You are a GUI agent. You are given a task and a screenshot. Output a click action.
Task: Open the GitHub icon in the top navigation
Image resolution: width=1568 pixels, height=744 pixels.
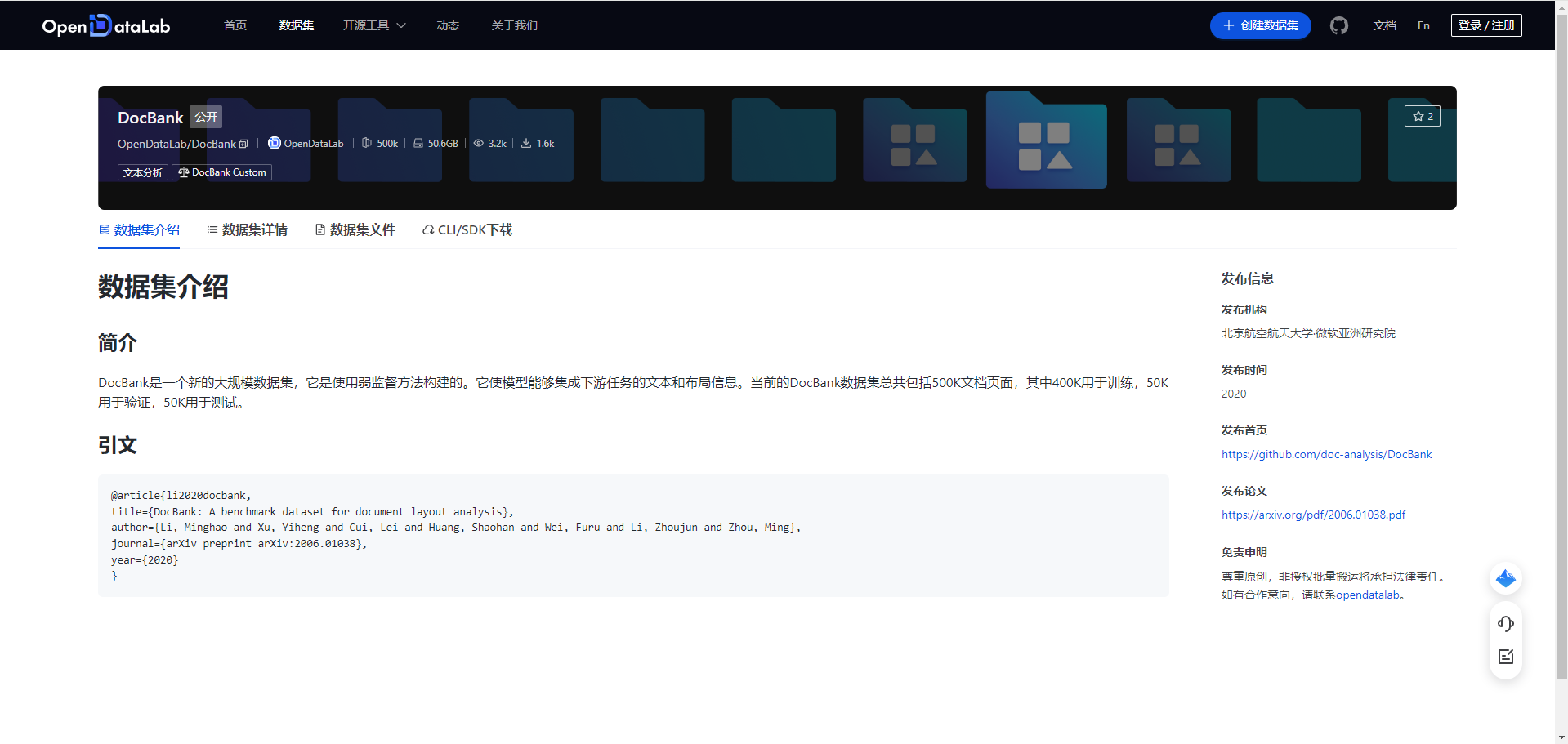(1338, 25)
